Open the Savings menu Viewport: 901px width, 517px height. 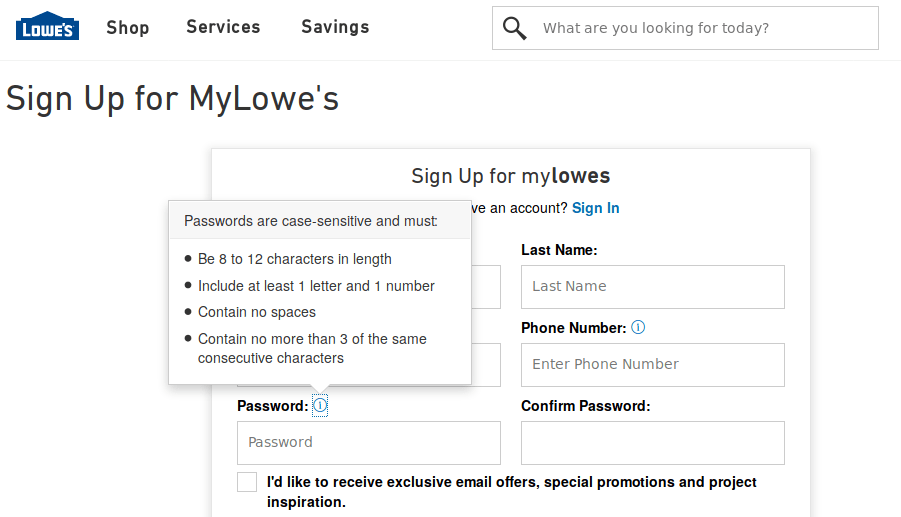point(335,27)
